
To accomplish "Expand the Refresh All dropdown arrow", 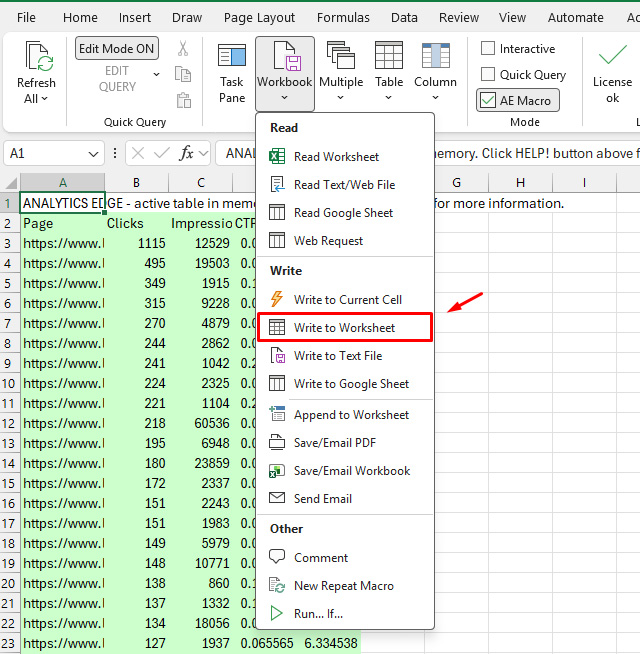I will (45, 99).
